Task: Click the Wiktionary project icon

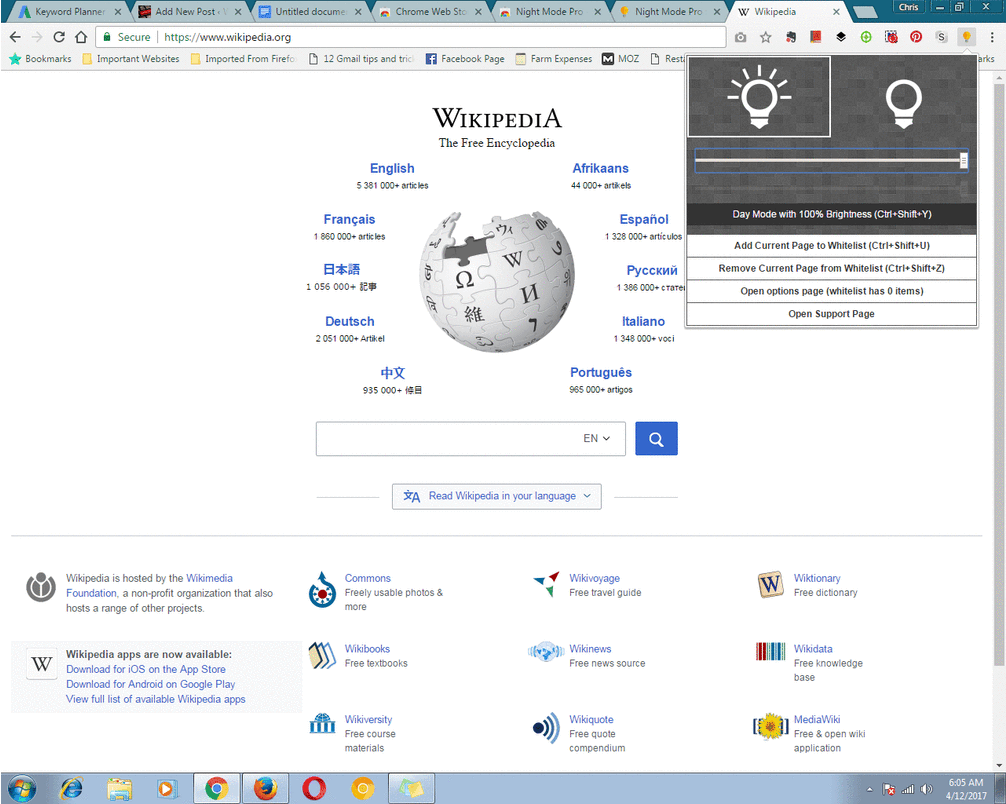Action: (x=770, y=585)
